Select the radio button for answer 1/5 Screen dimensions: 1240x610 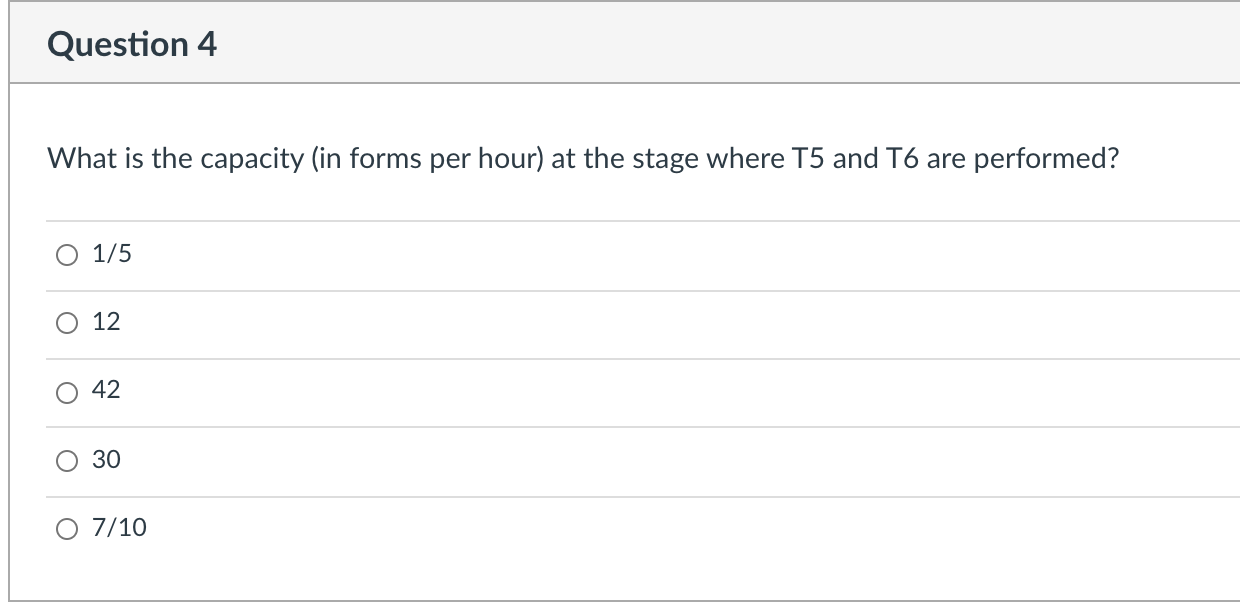pos(66,255)
